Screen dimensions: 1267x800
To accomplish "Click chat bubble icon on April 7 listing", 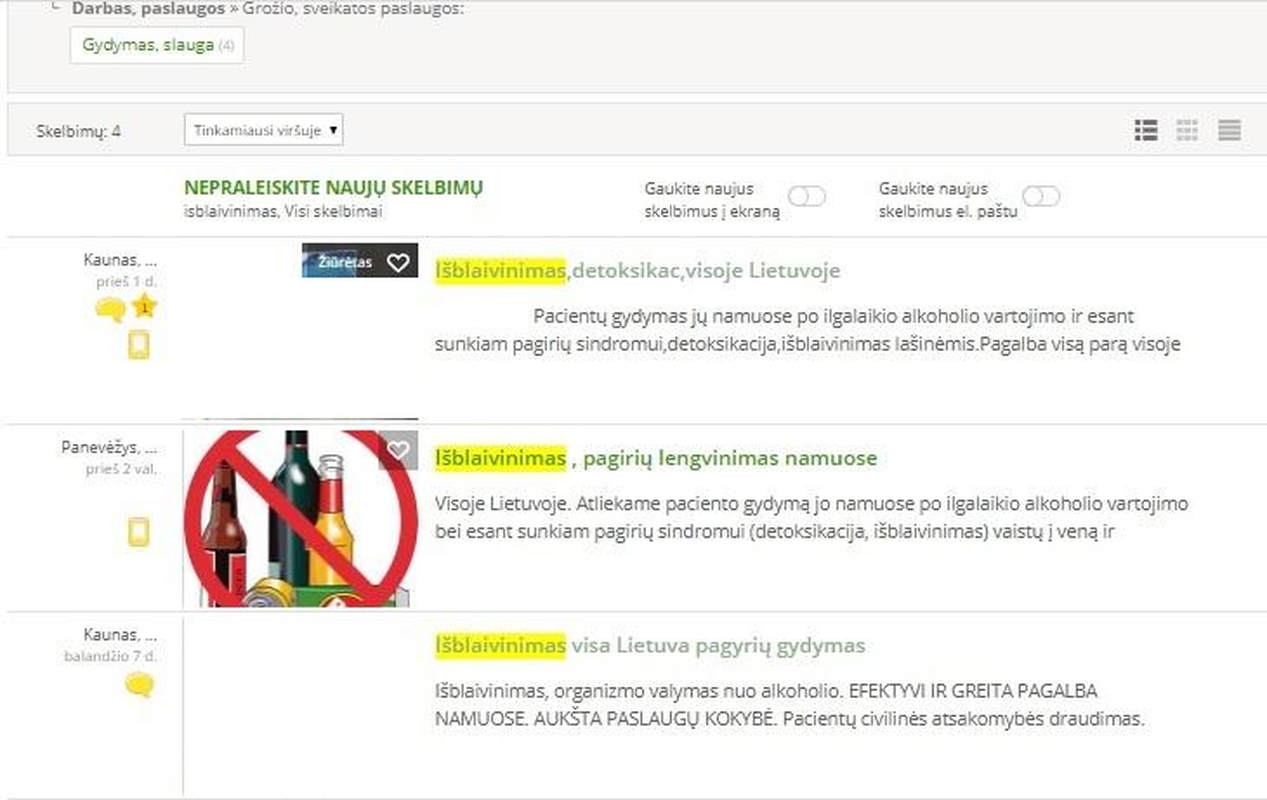I will tap(139, 685).
